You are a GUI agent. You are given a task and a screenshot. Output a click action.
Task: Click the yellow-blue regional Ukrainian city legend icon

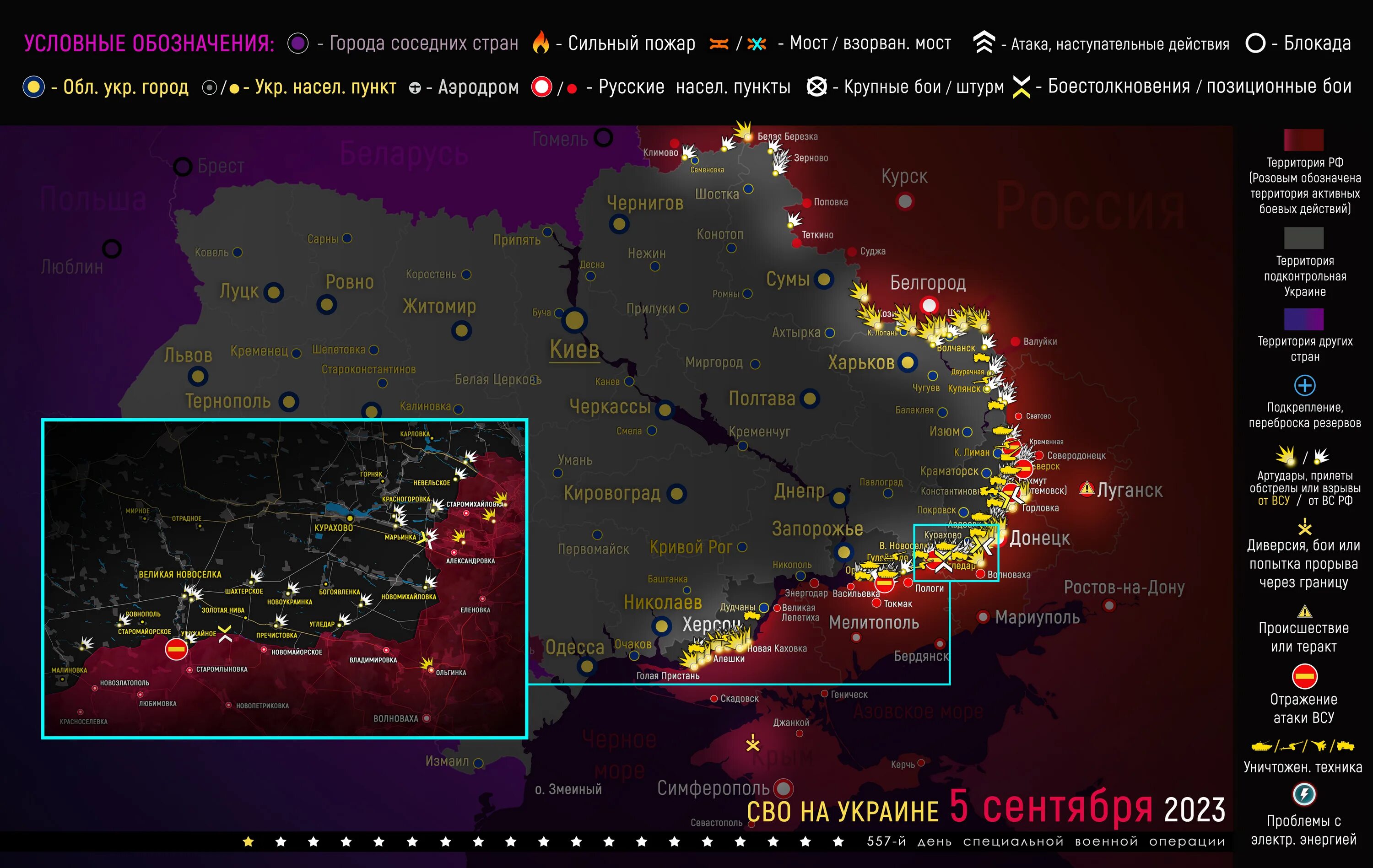(x=34, y=86)
